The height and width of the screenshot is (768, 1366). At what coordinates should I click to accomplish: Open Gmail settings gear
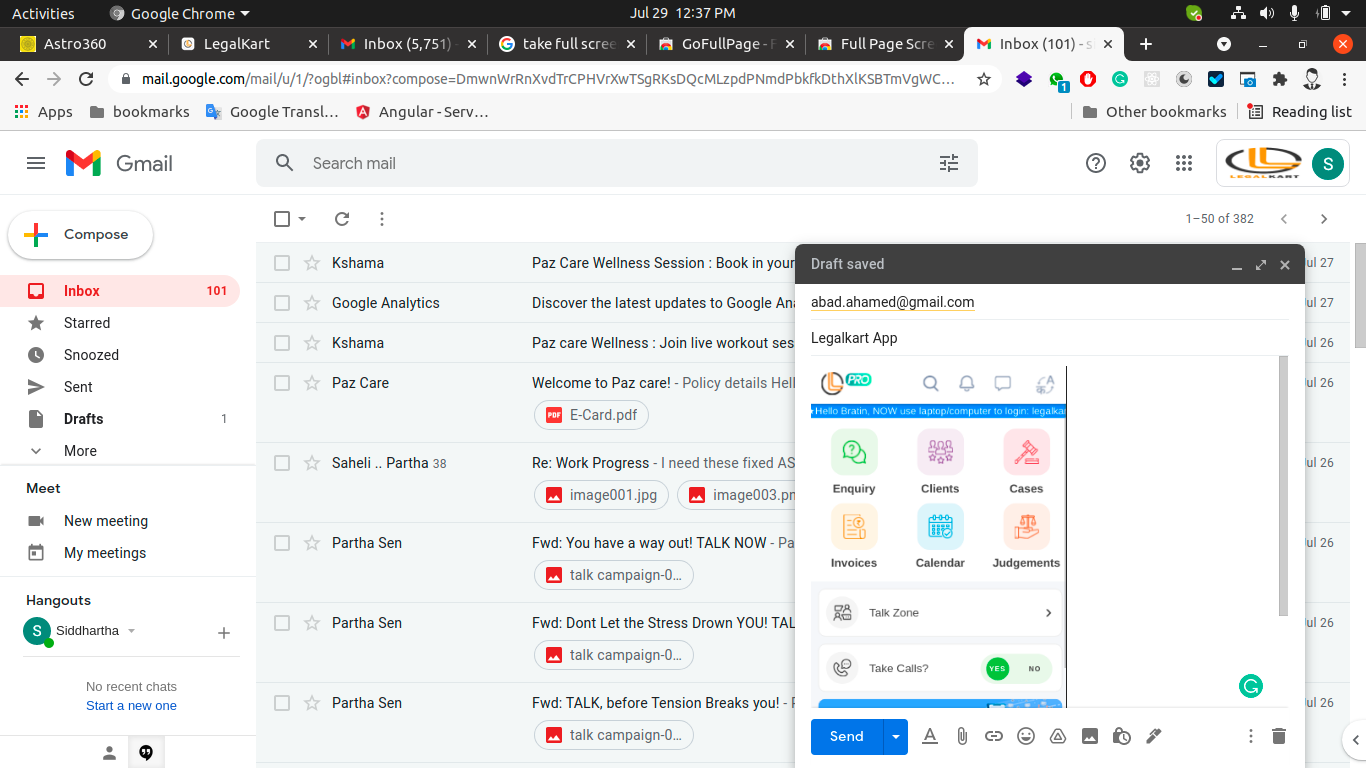[x=1140, y=163]
